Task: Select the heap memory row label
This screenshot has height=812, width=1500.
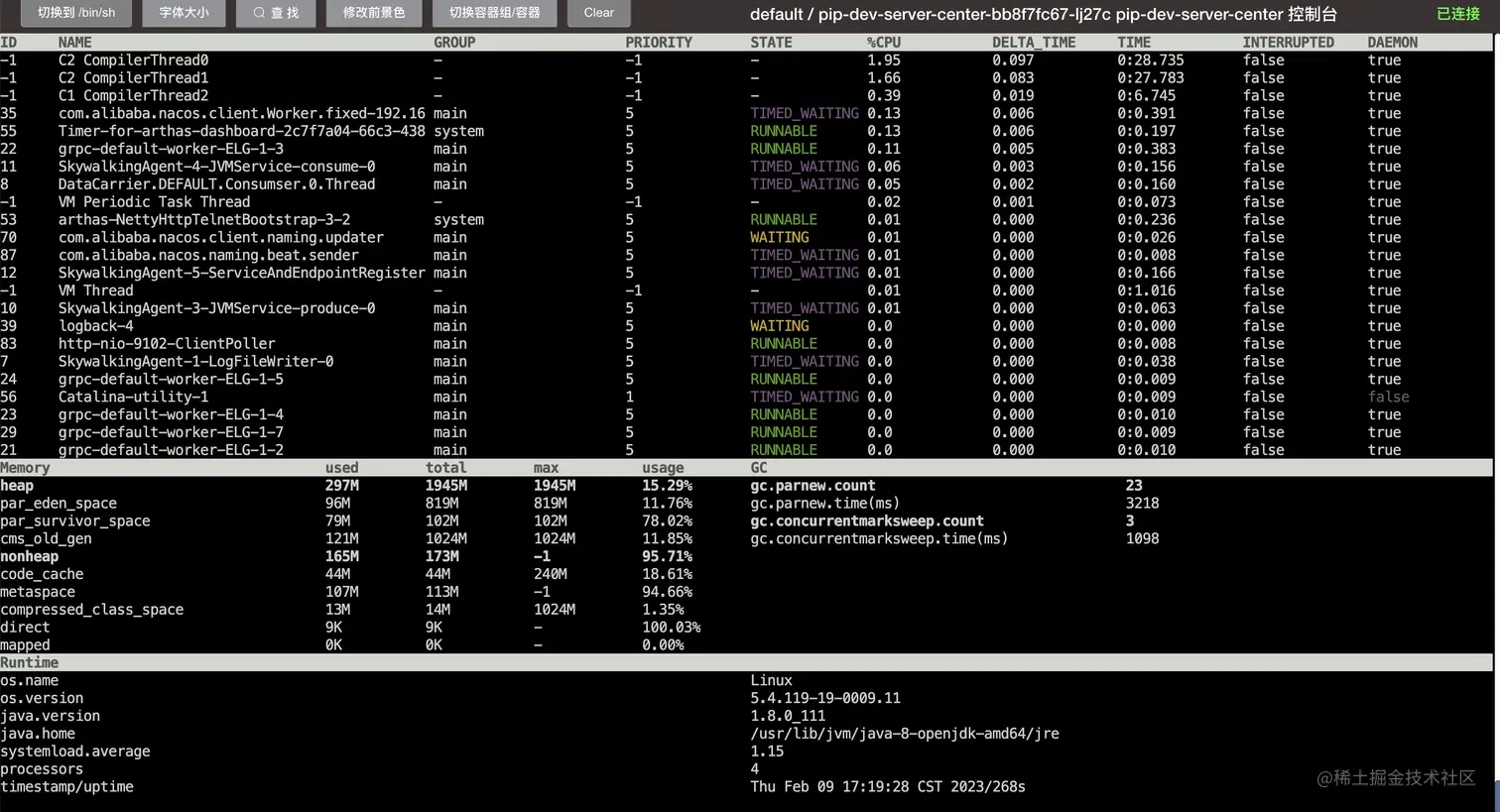Action: (17, 486)
